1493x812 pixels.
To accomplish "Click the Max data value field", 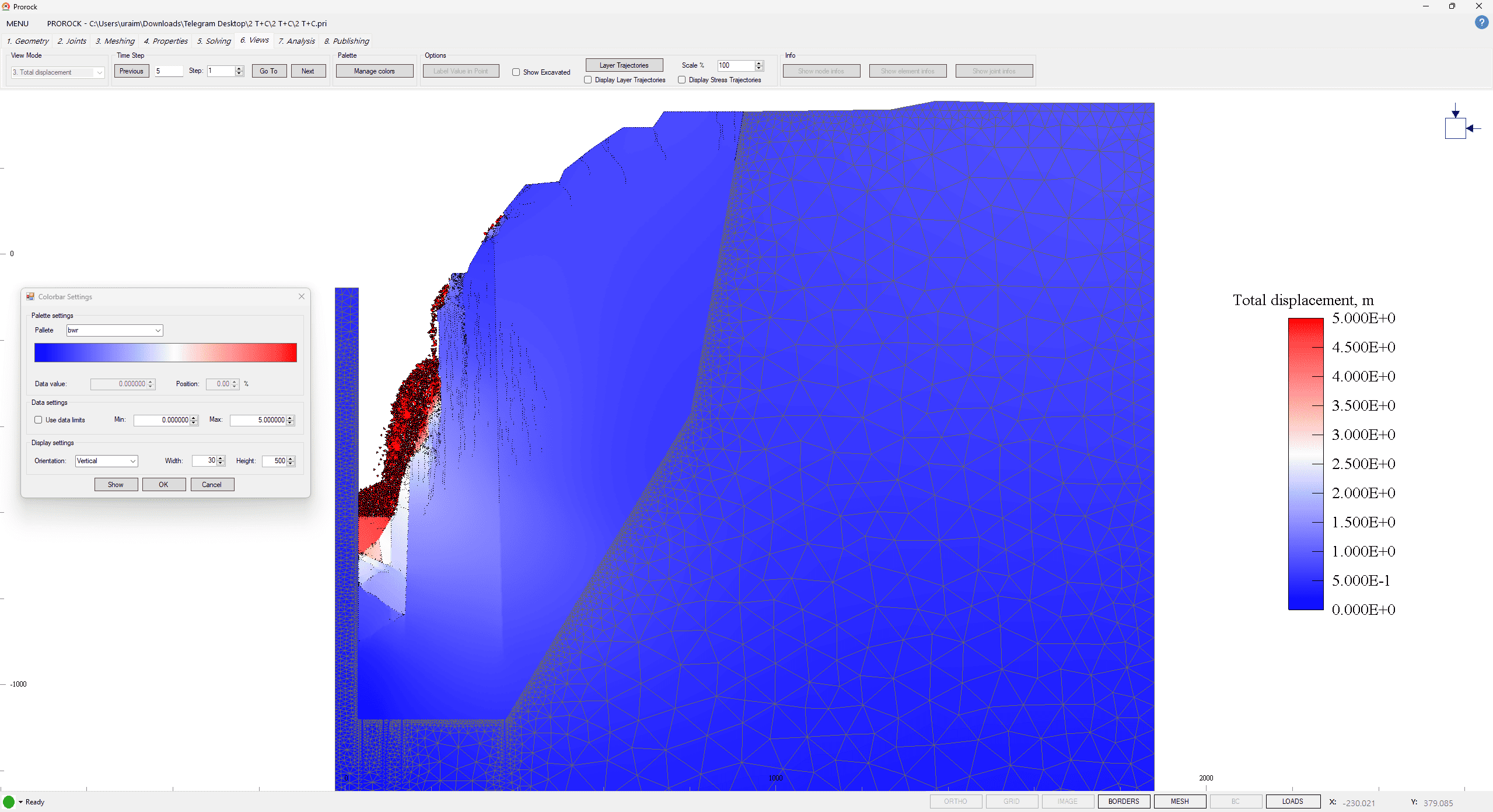I will pos(258,420).
